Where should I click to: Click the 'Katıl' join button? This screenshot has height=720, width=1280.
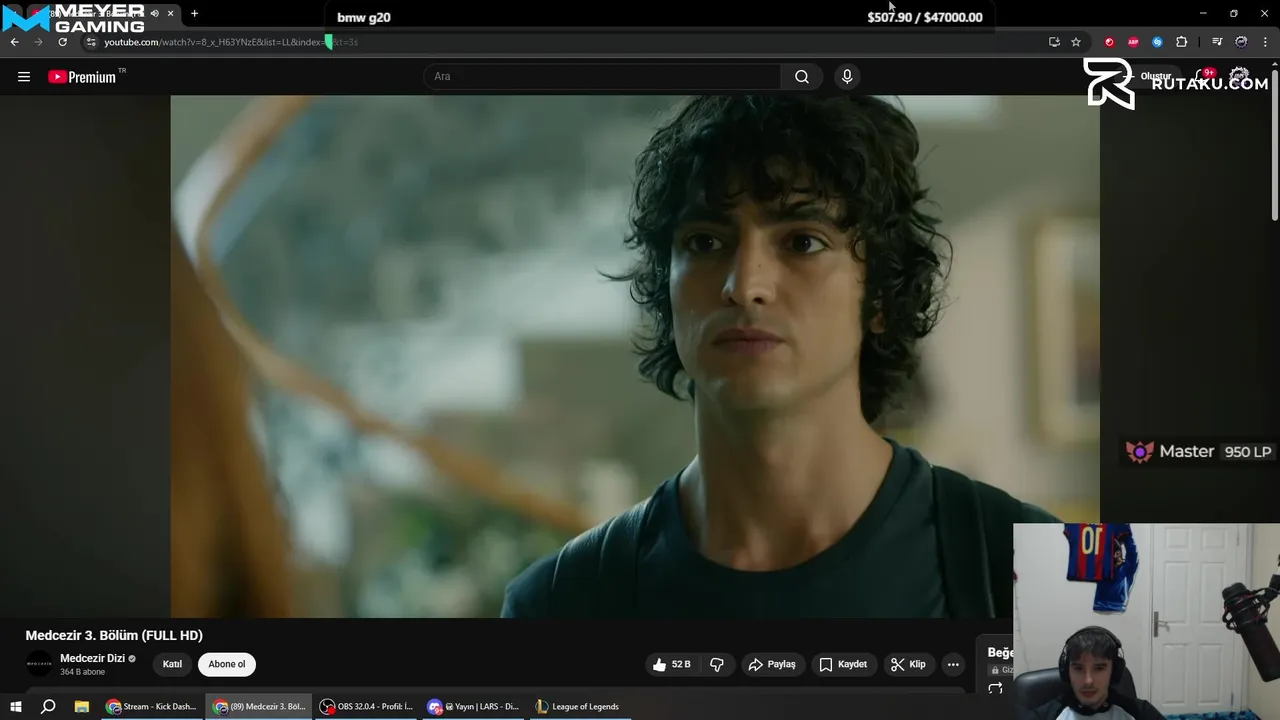tap(173, 664)
